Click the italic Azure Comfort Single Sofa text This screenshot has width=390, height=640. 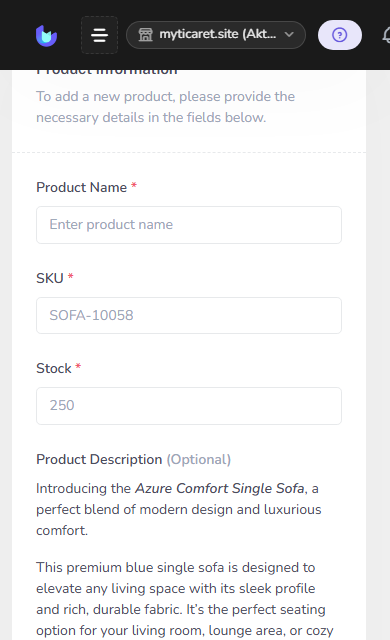(x=219, y=489)
